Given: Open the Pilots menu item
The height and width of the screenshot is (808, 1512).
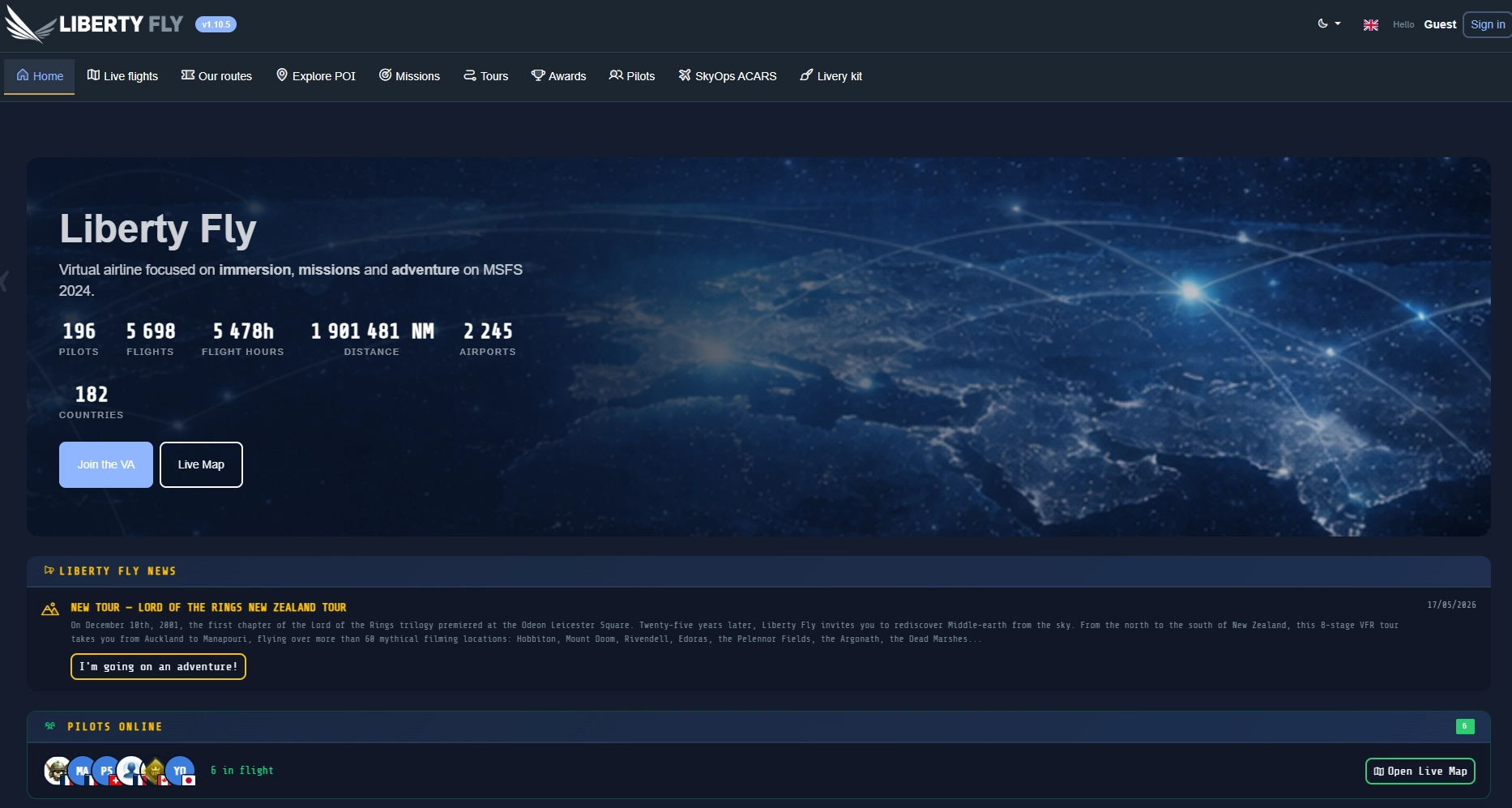Looking at the screenshot, I should [632, 76].
